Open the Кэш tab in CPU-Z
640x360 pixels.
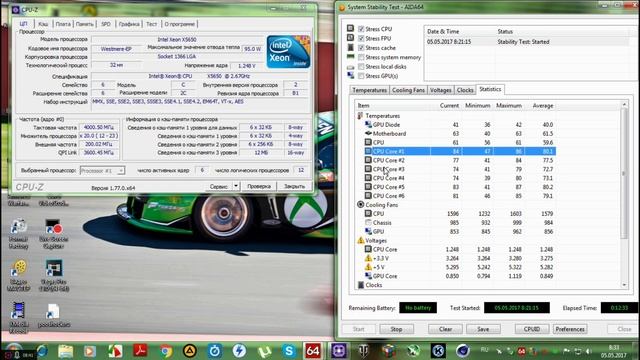tap(43, 24)
